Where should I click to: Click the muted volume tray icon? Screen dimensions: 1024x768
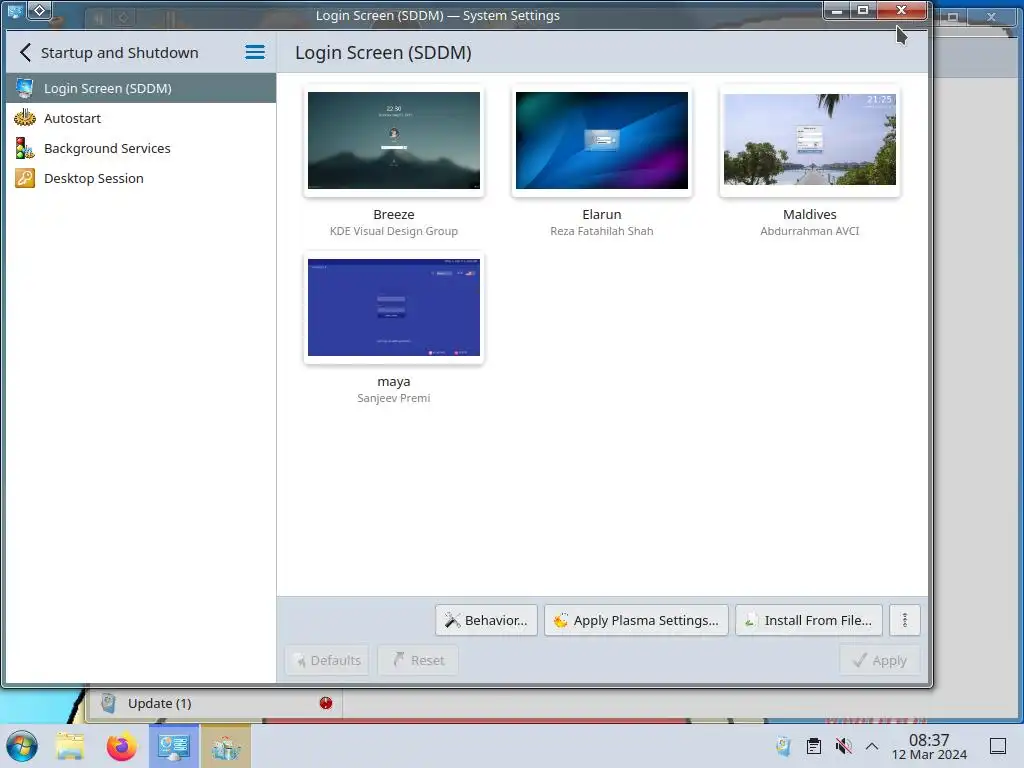(843, 746)
